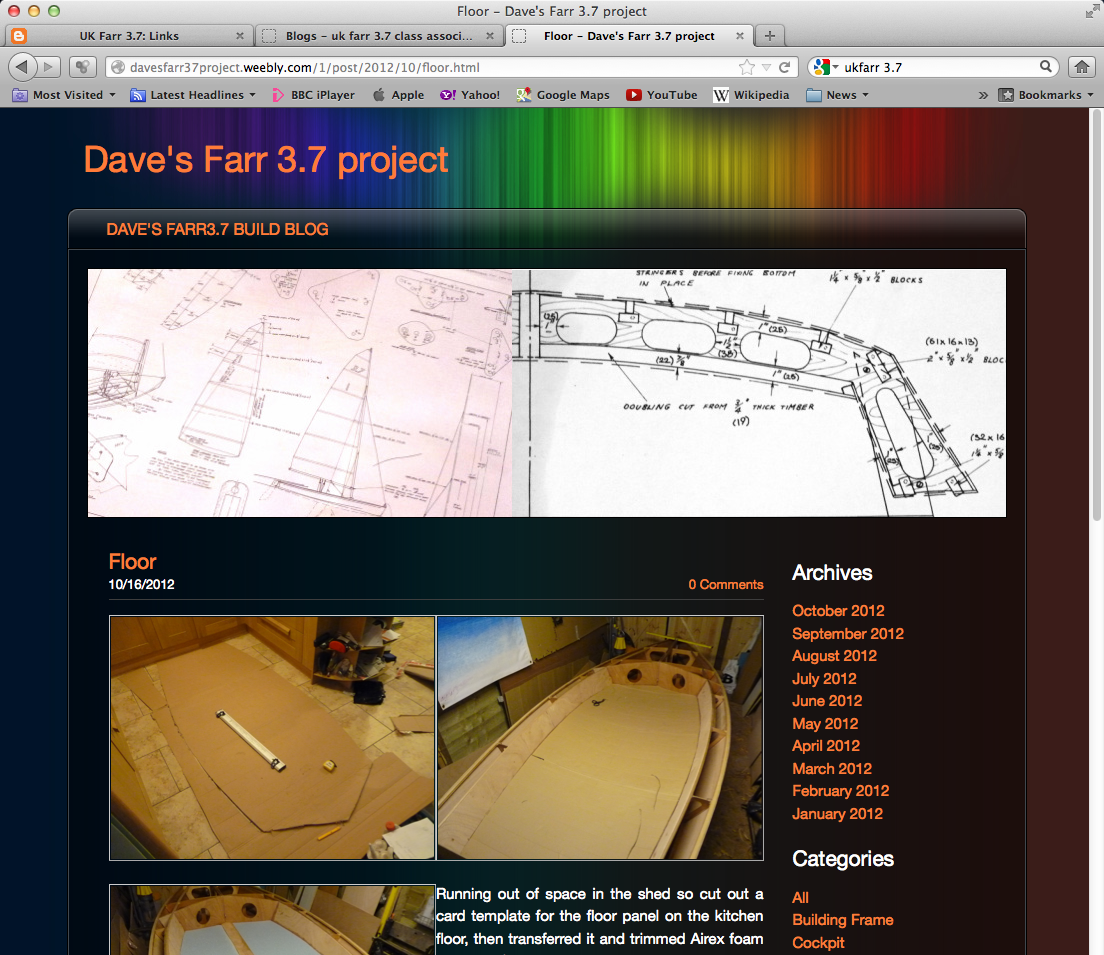
Task: Open the August 2012 archive
Action: 834,656
